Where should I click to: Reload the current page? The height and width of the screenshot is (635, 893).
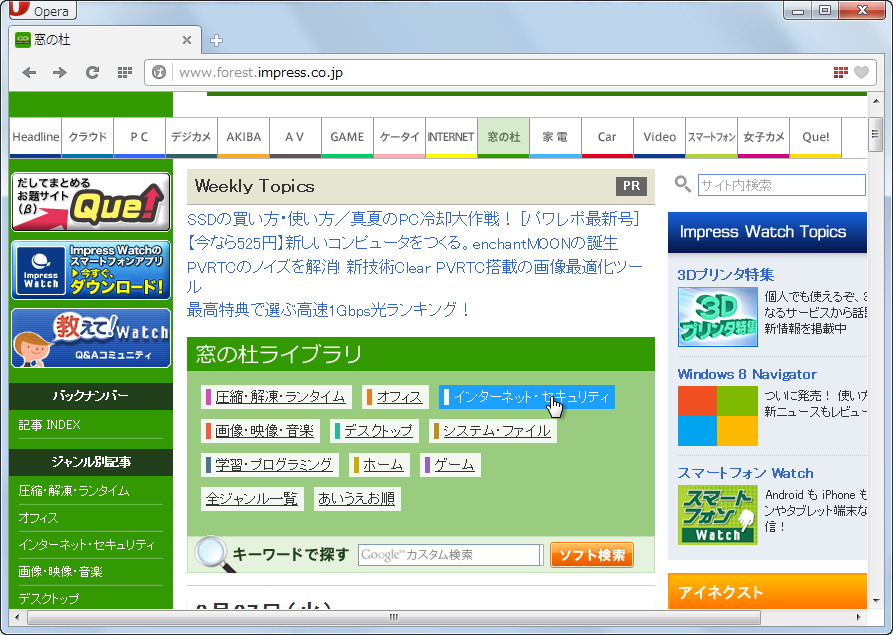point(92,72)
